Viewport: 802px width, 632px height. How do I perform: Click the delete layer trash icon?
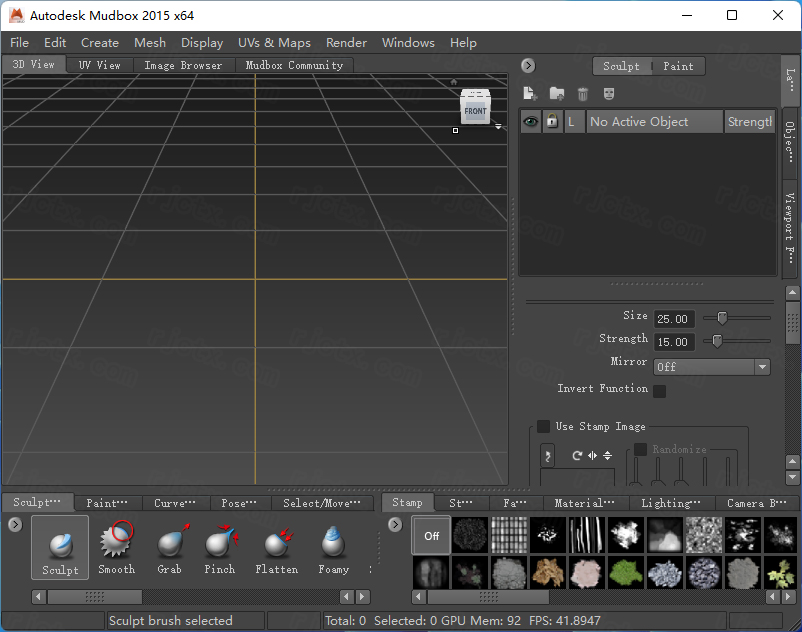coord(583,94)
